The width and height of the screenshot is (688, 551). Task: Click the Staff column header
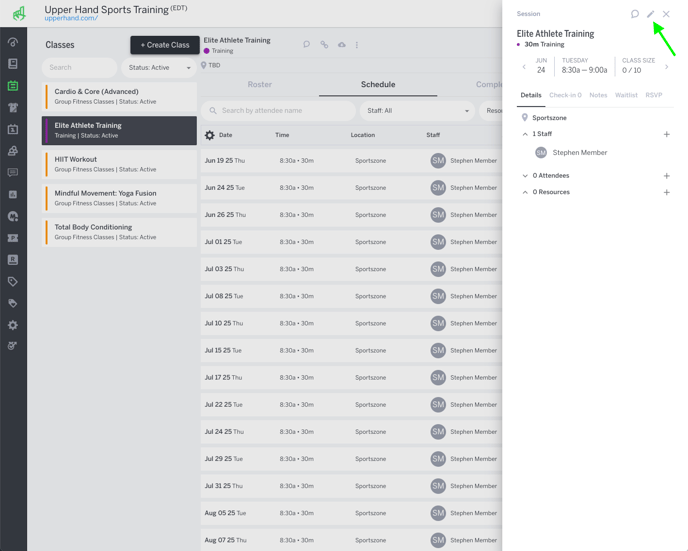433,135
